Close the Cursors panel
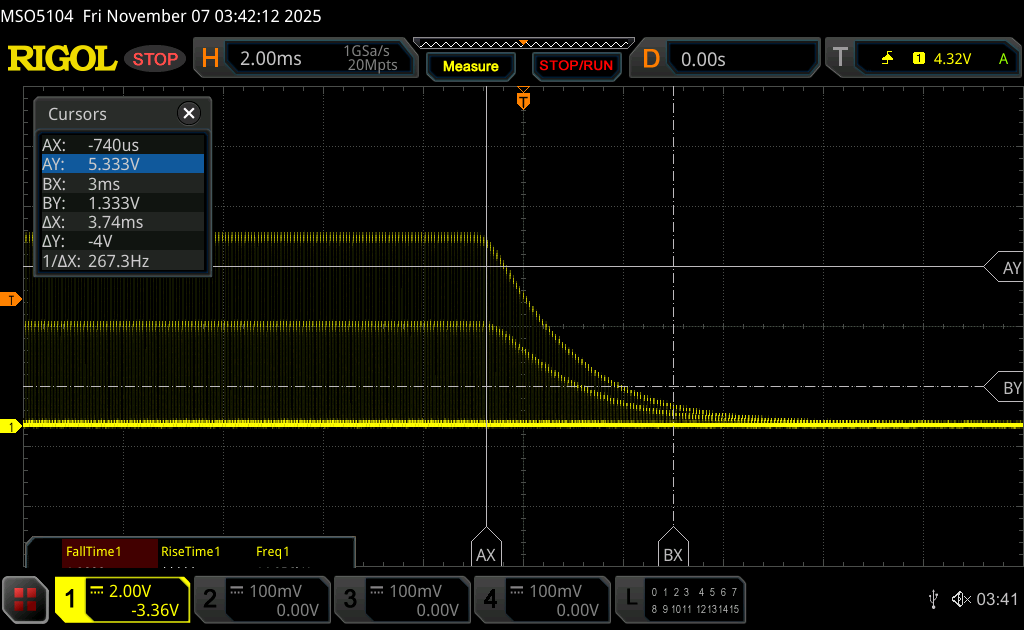Viewport: 1024px width, 630px height. click(x=188, y=114)
